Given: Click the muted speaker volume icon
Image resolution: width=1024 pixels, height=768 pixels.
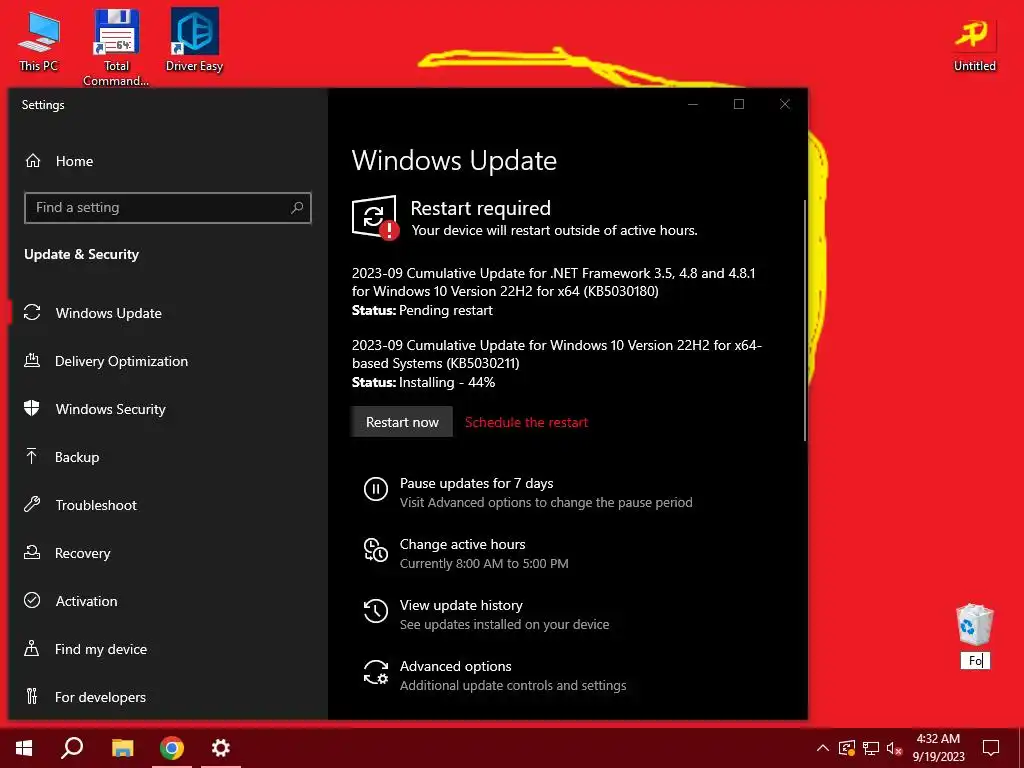Looking at the screenshot, I should 895,748.
